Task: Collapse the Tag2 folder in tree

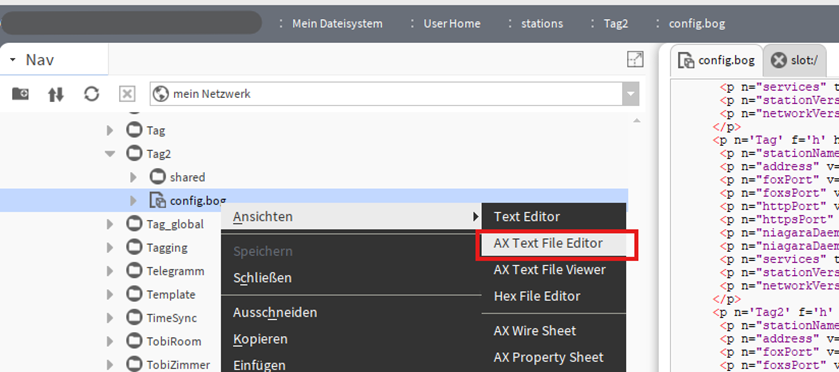Action: pyautogui.click(x=110, y=154)
